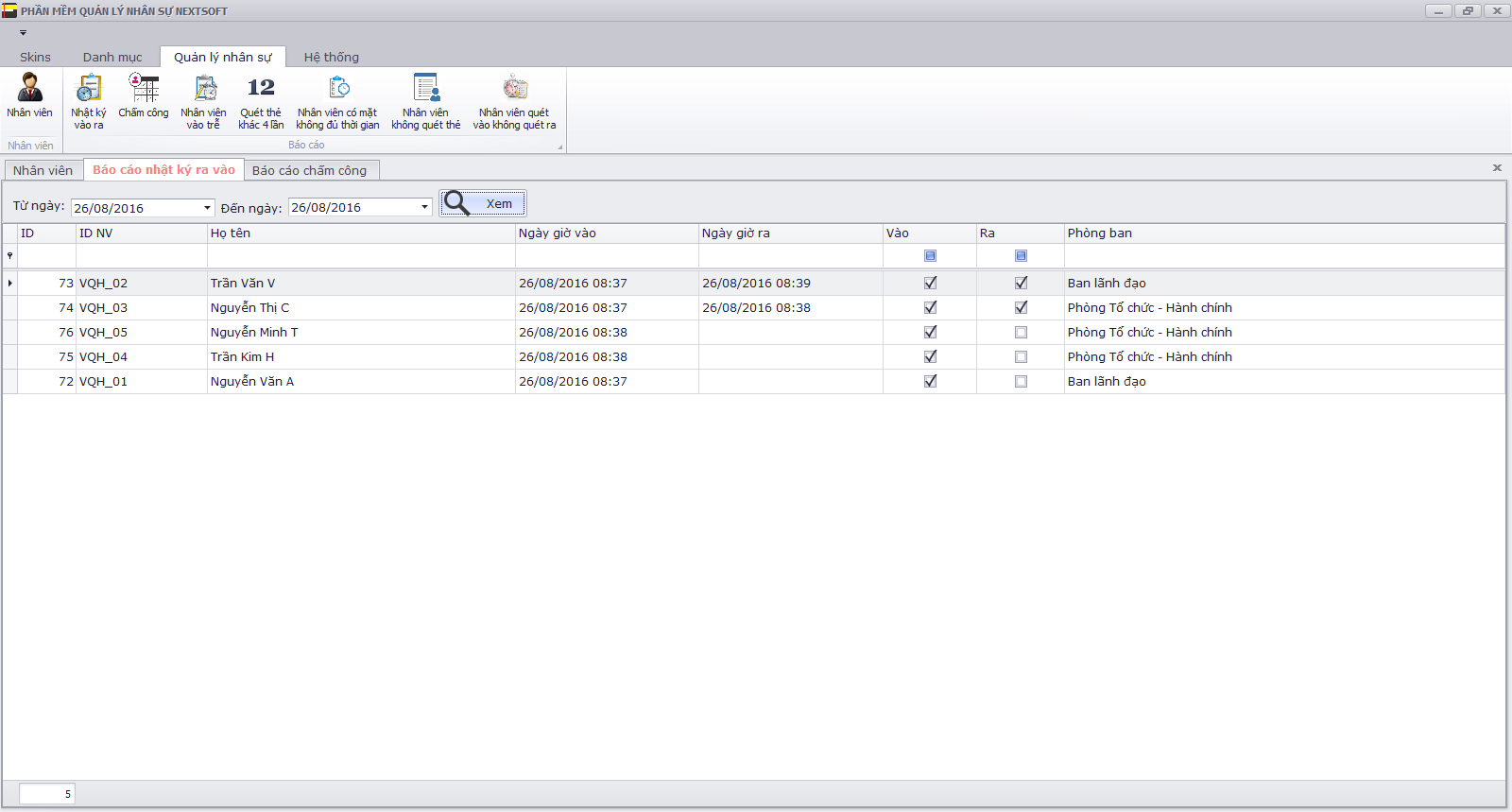
Task: Check the Ra checkbox for Nguyễn Minh T
Action: pos(1021,332)
